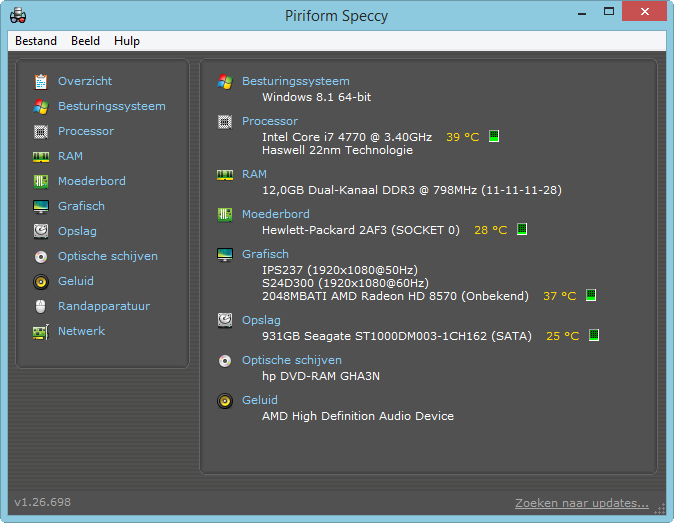
Task: Select Randapparatuur in the sidebar
Action: coord(104,306)
